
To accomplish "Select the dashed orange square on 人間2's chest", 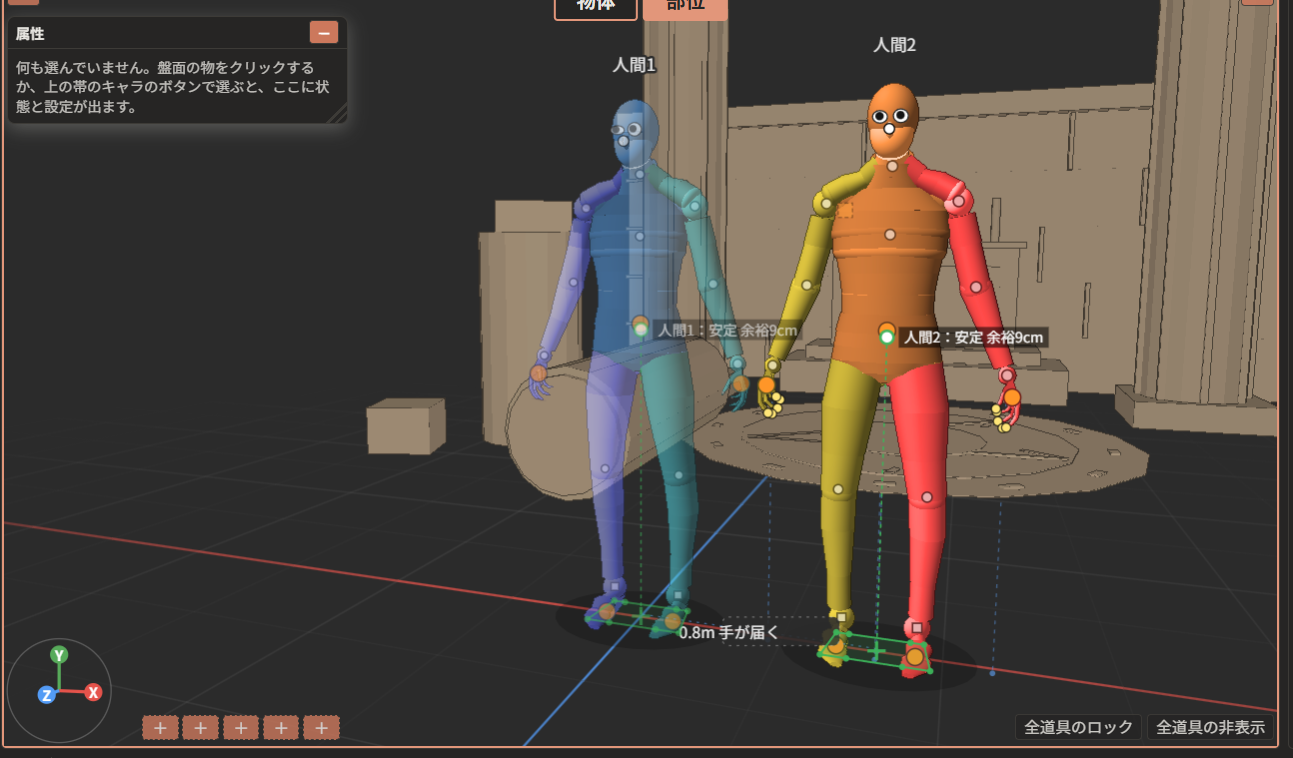I will [845, 210].
